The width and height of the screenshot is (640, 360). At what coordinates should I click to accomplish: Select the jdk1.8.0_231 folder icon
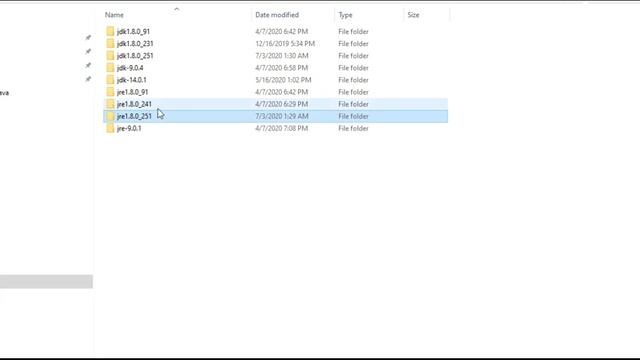(110, 44)
